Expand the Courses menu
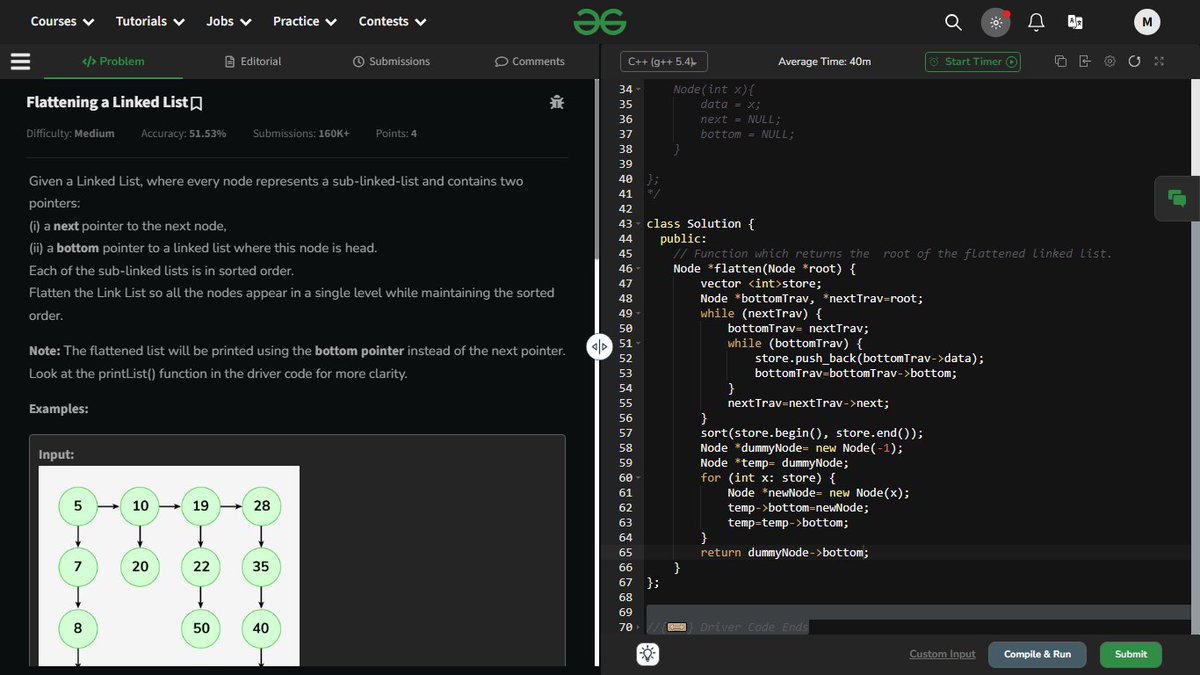Image resolution: width=1200 pixels, height=675 pixels. [x=62, y=21]
